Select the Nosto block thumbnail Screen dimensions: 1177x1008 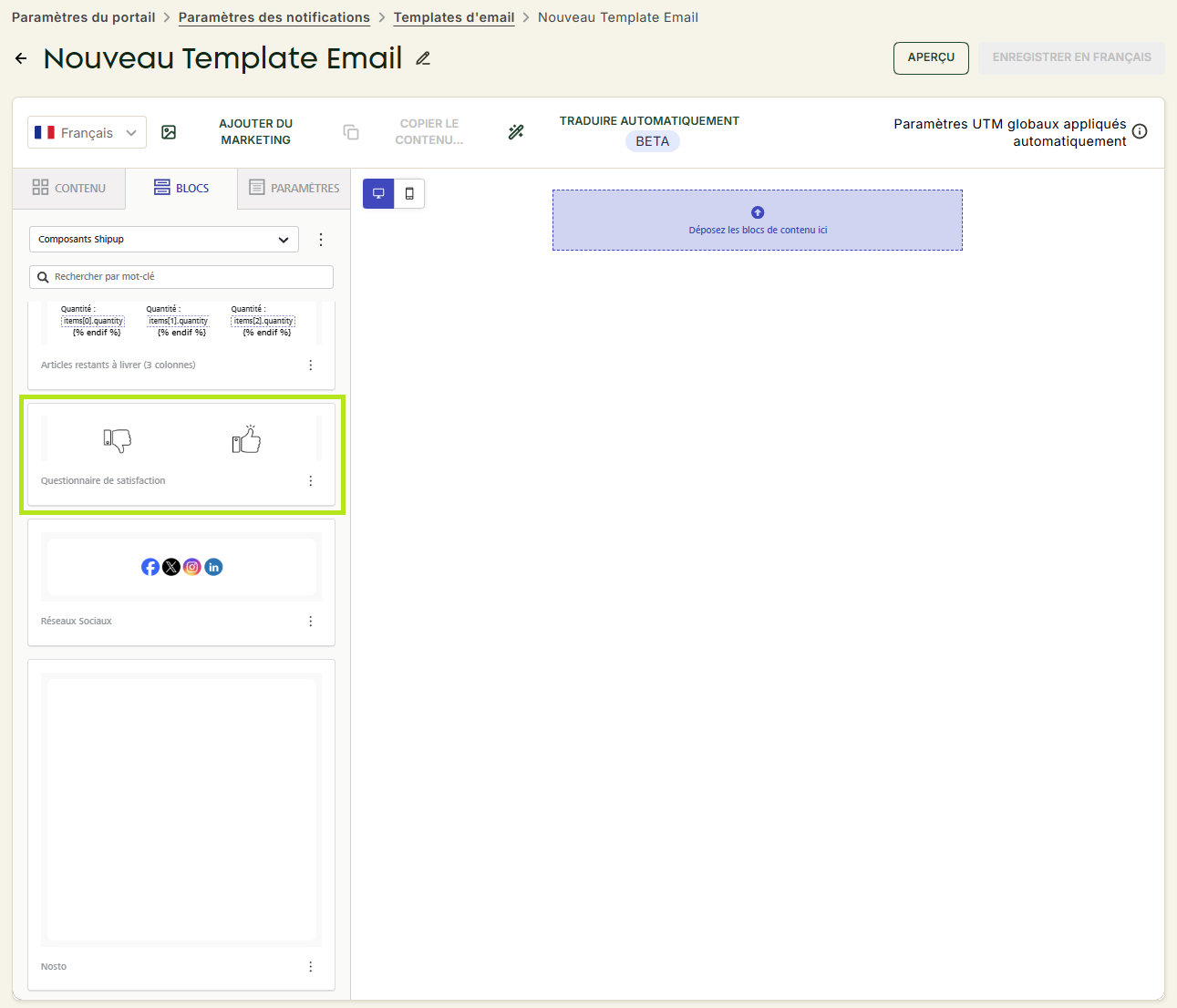coord(181,809)
